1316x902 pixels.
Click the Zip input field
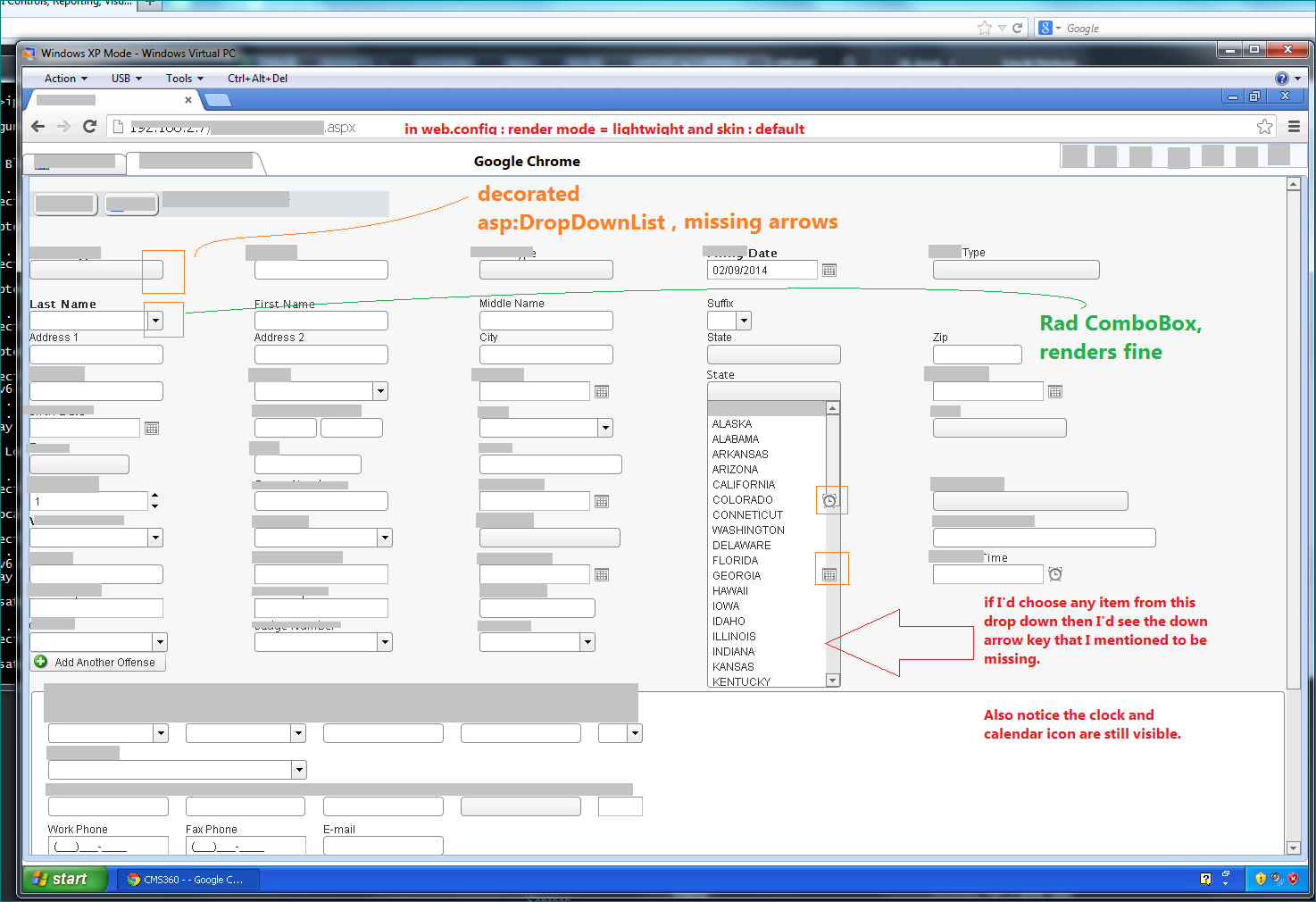(978, 355)
